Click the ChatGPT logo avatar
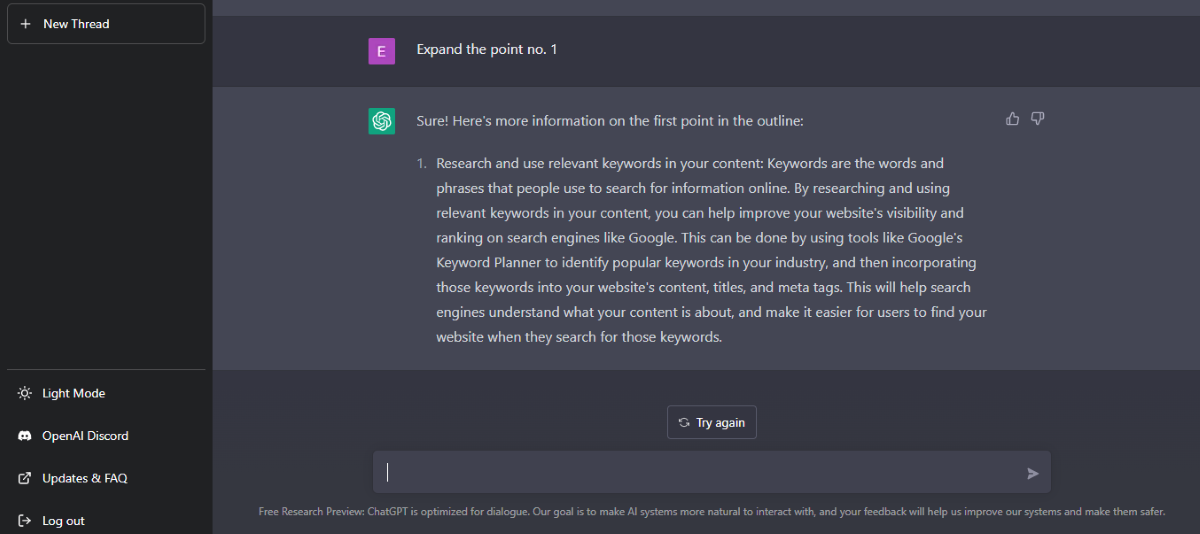The image size is (1200, 534). [381, 121]
